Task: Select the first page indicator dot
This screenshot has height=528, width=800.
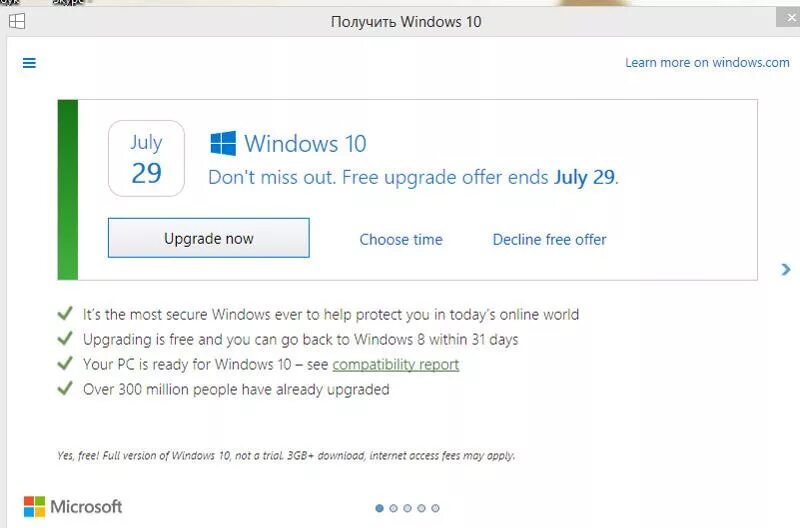Action: 379,508
